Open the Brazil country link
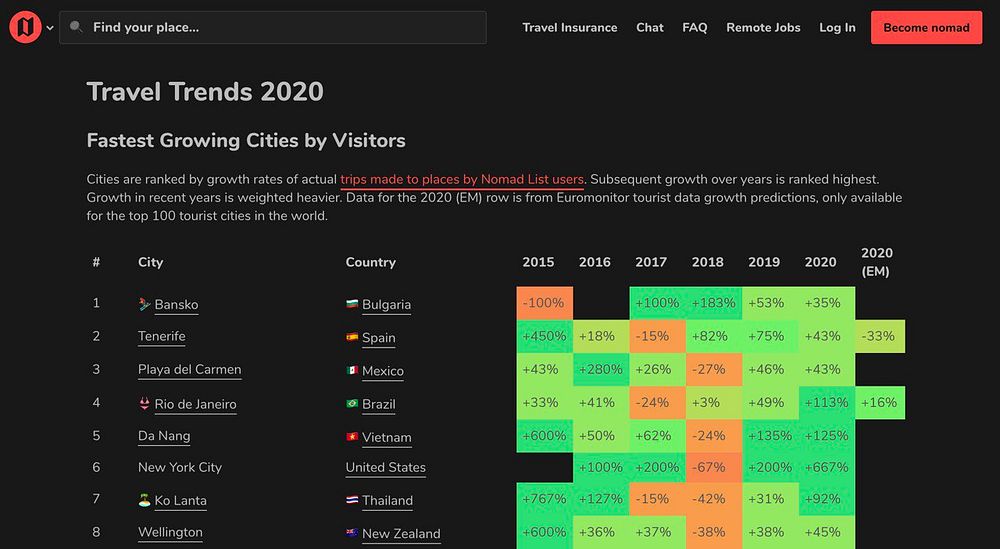Image resolution: width=1000 pixels, height=549 pixels. pos(379,404)
